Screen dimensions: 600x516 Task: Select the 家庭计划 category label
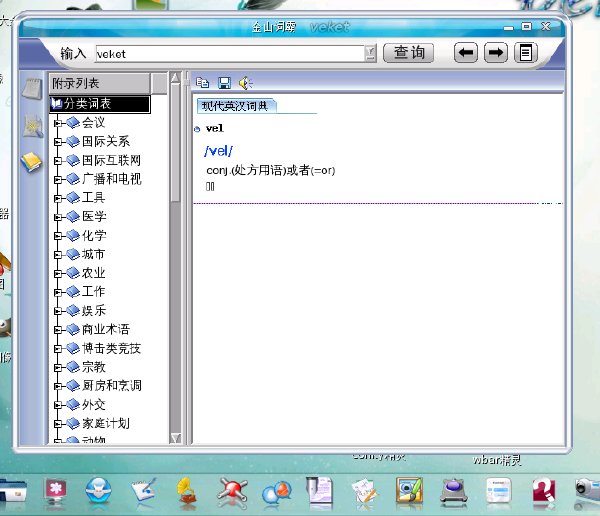[106, 423]
